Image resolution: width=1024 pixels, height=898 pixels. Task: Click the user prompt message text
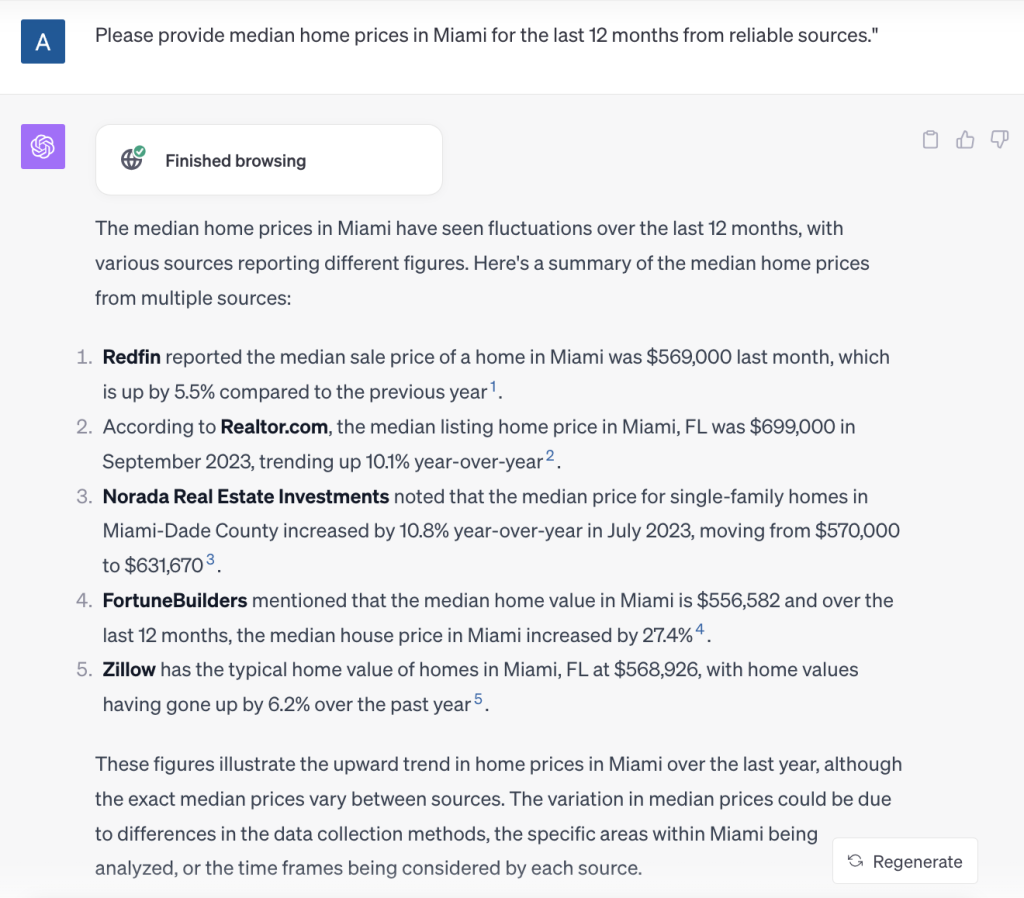pos(486,36)
